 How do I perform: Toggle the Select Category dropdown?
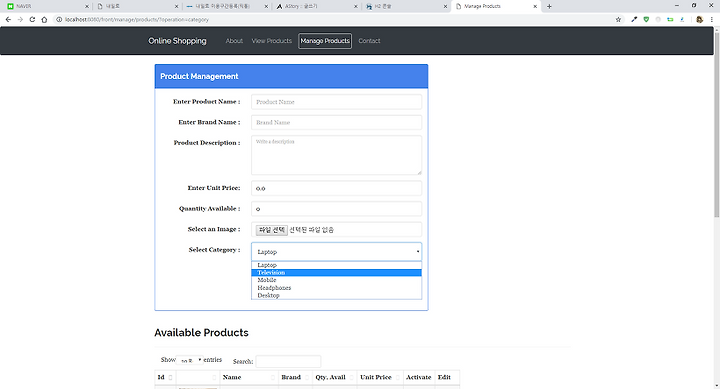point(337,252)
